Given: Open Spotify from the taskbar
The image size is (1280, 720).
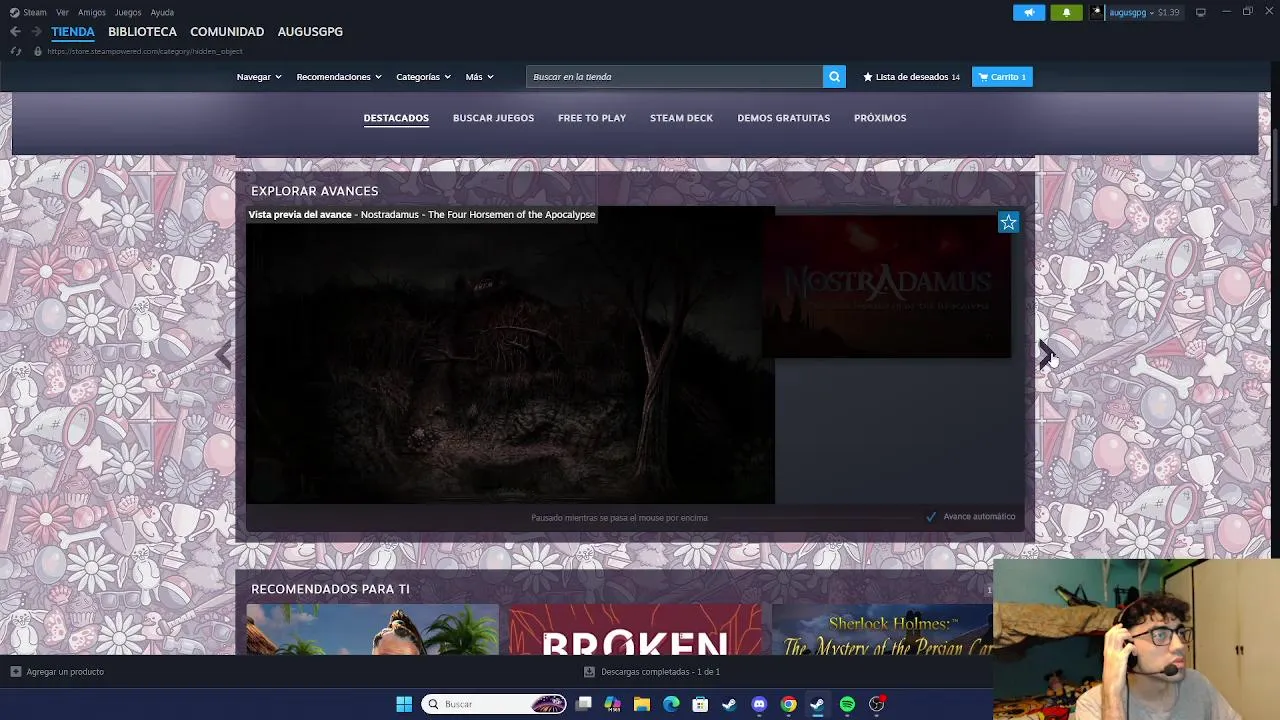Looking at the screenshot, I should pos(847,704).
